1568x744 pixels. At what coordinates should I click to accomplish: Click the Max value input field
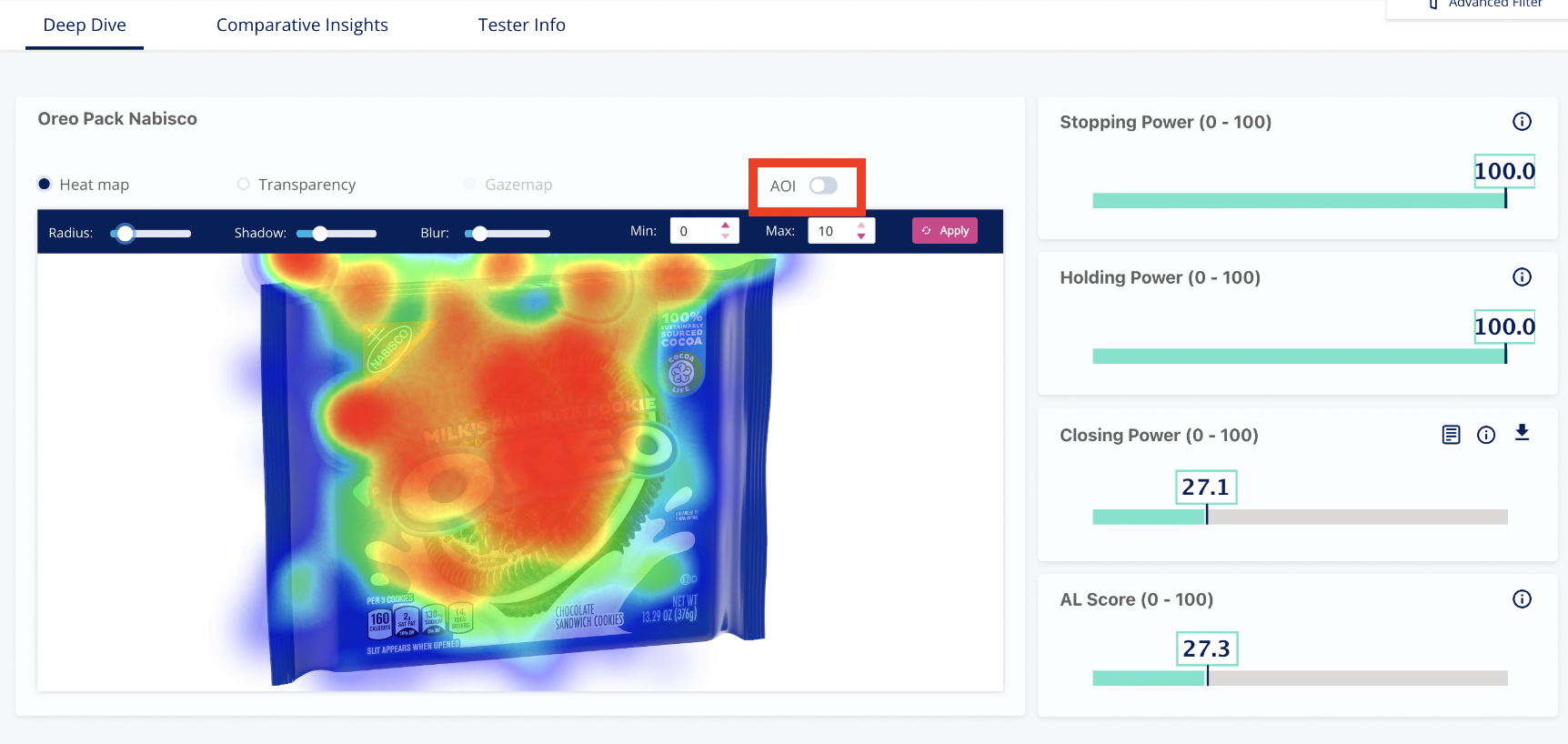pyautogui.click(x=832, y=231)
